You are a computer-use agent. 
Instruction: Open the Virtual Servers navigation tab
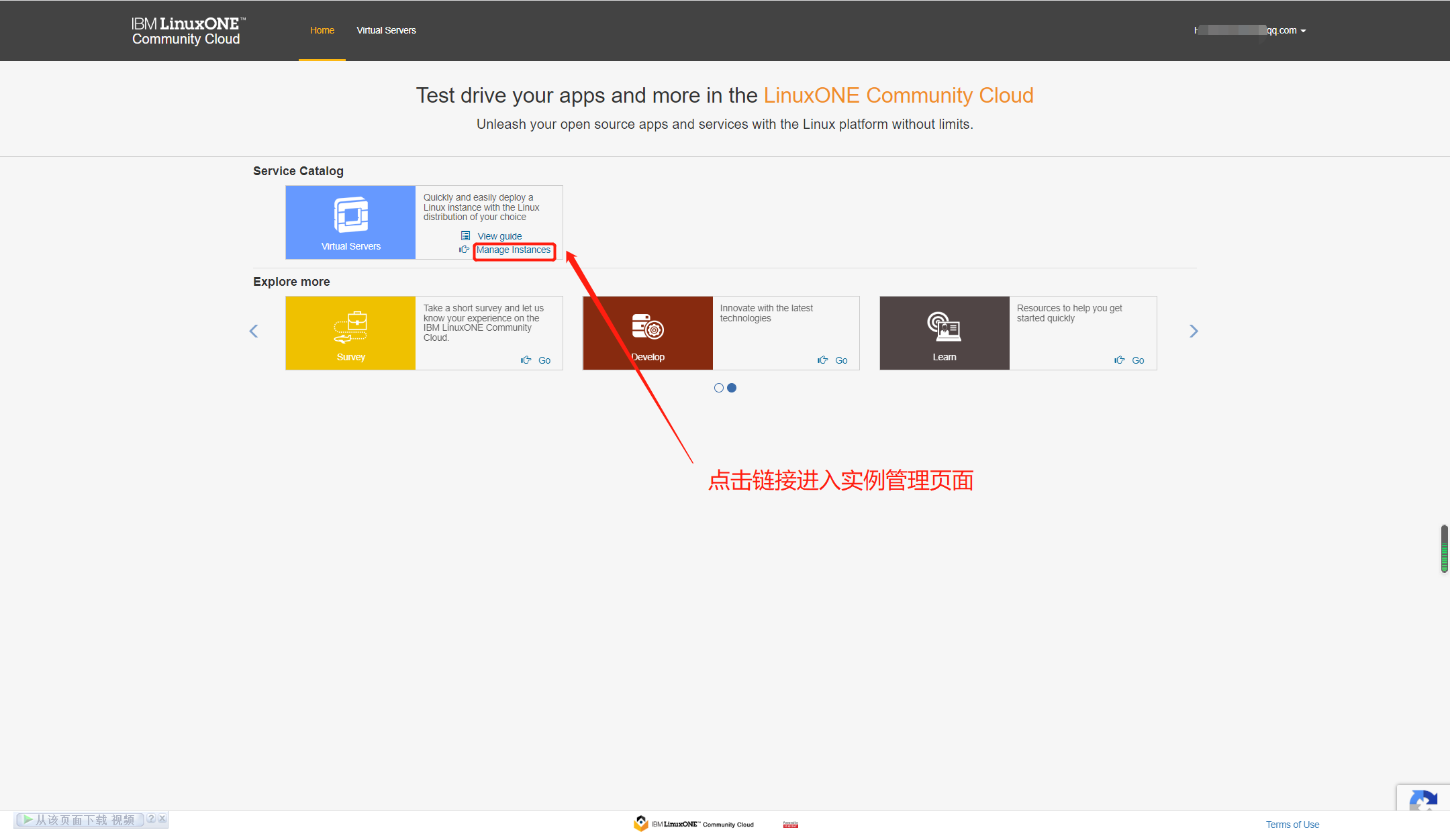point(386,30)
